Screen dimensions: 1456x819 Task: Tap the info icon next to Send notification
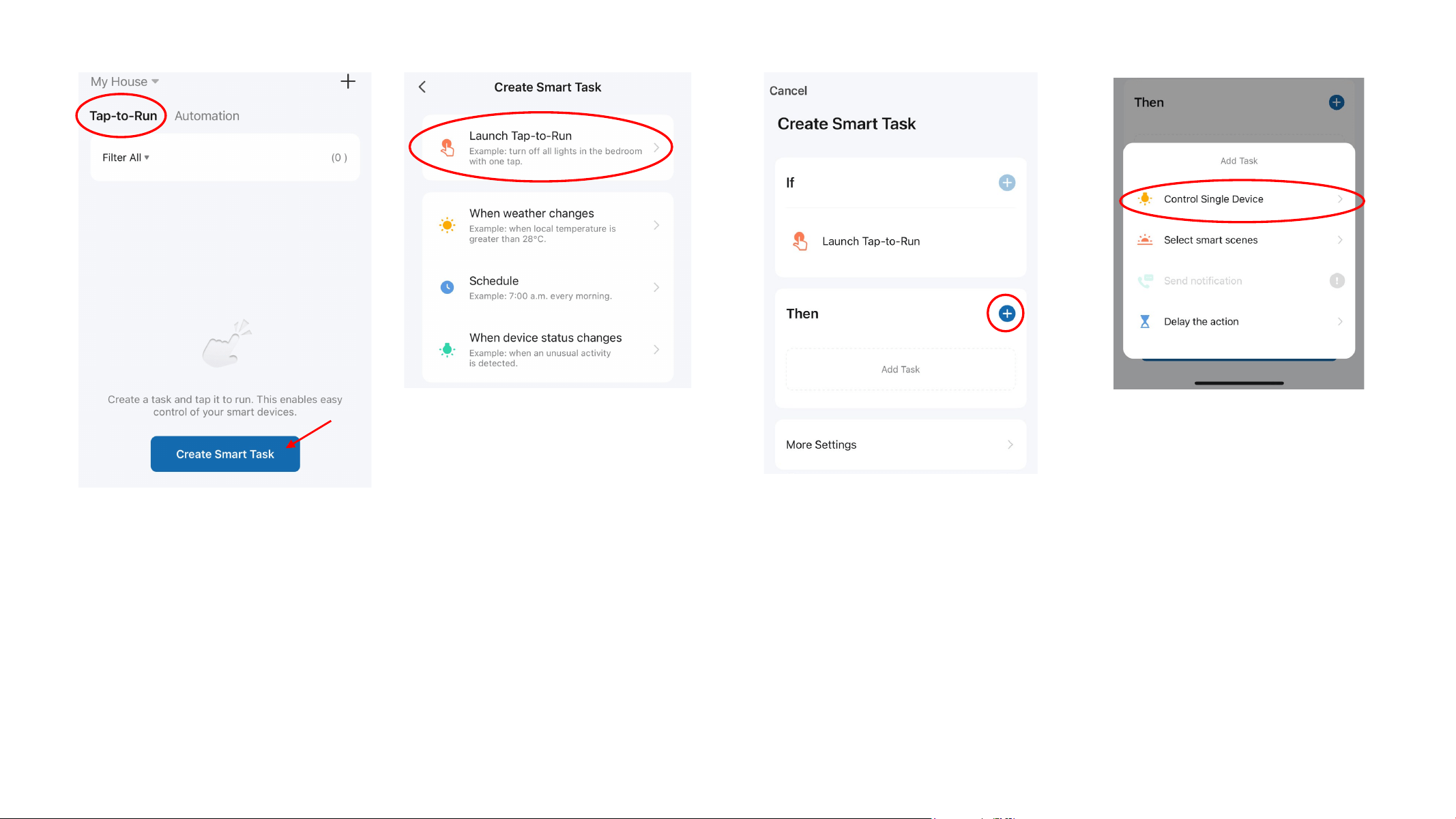click(x=1337, y=280)
